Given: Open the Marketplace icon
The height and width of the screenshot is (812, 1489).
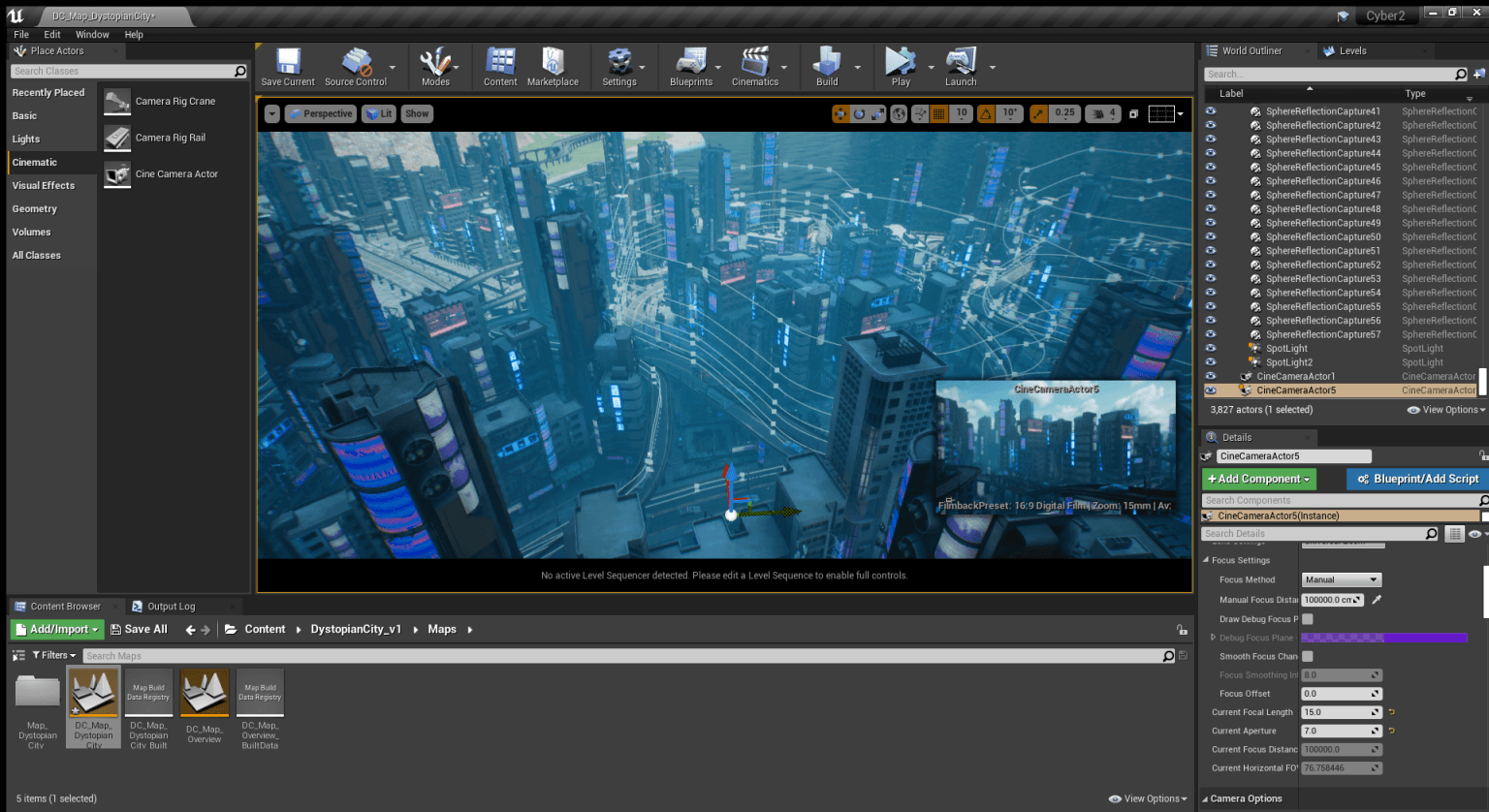Looking at the screenshot, I should [x=553, y=62].
